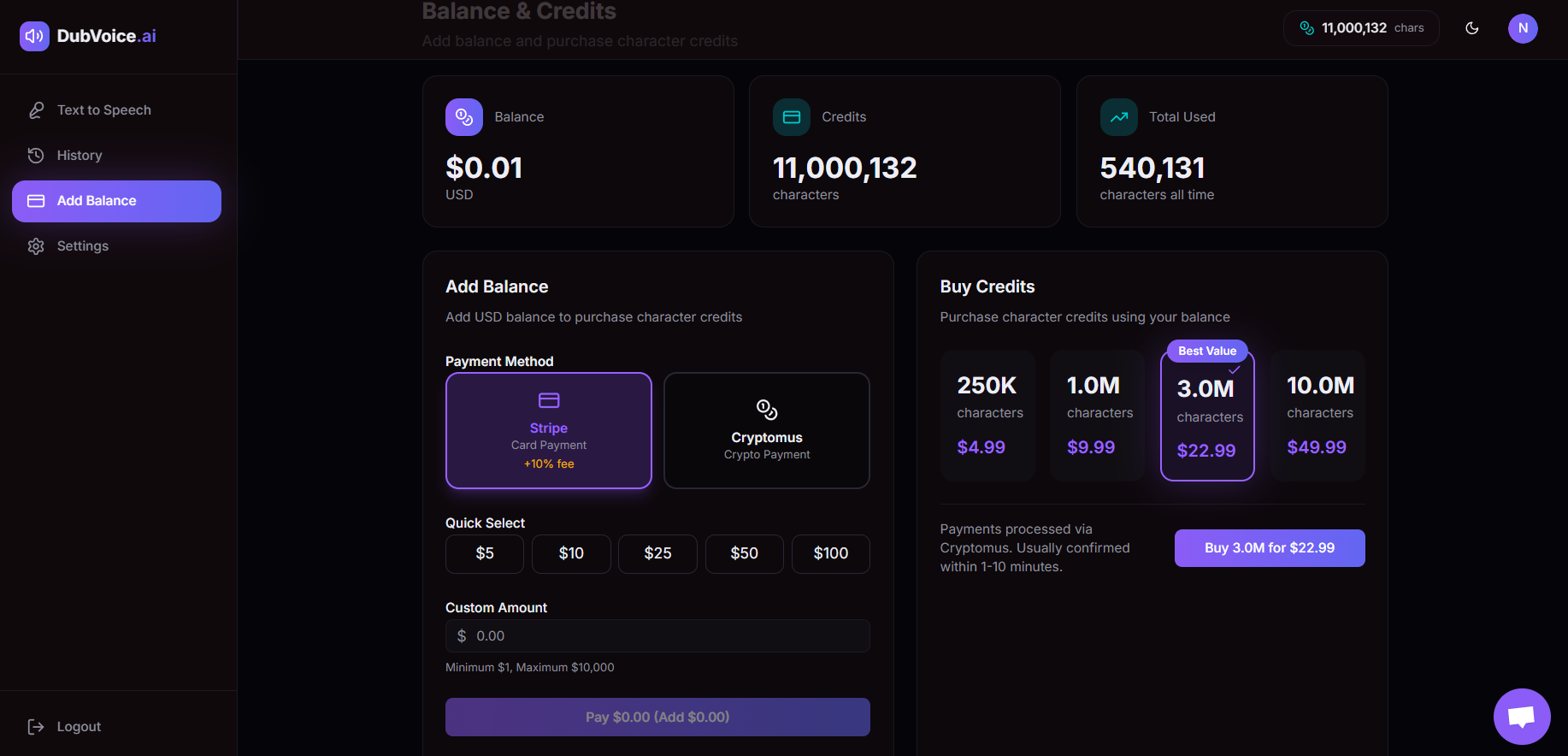Select the Settings gear icon
The height and width of the screenshot is (756, 1568).
point(35,245)
